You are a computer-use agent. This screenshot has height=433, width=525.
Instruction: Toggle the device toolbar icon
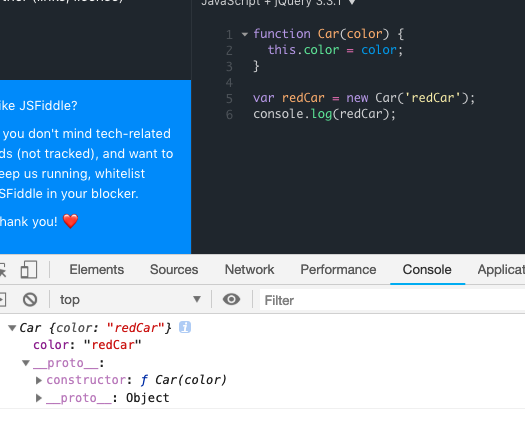point(29,270)
